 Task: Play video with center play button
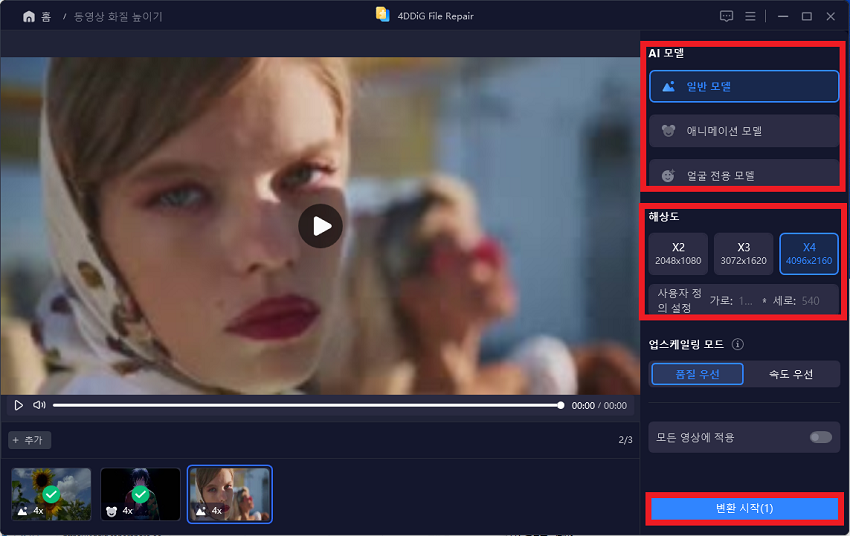click(320, 226)
